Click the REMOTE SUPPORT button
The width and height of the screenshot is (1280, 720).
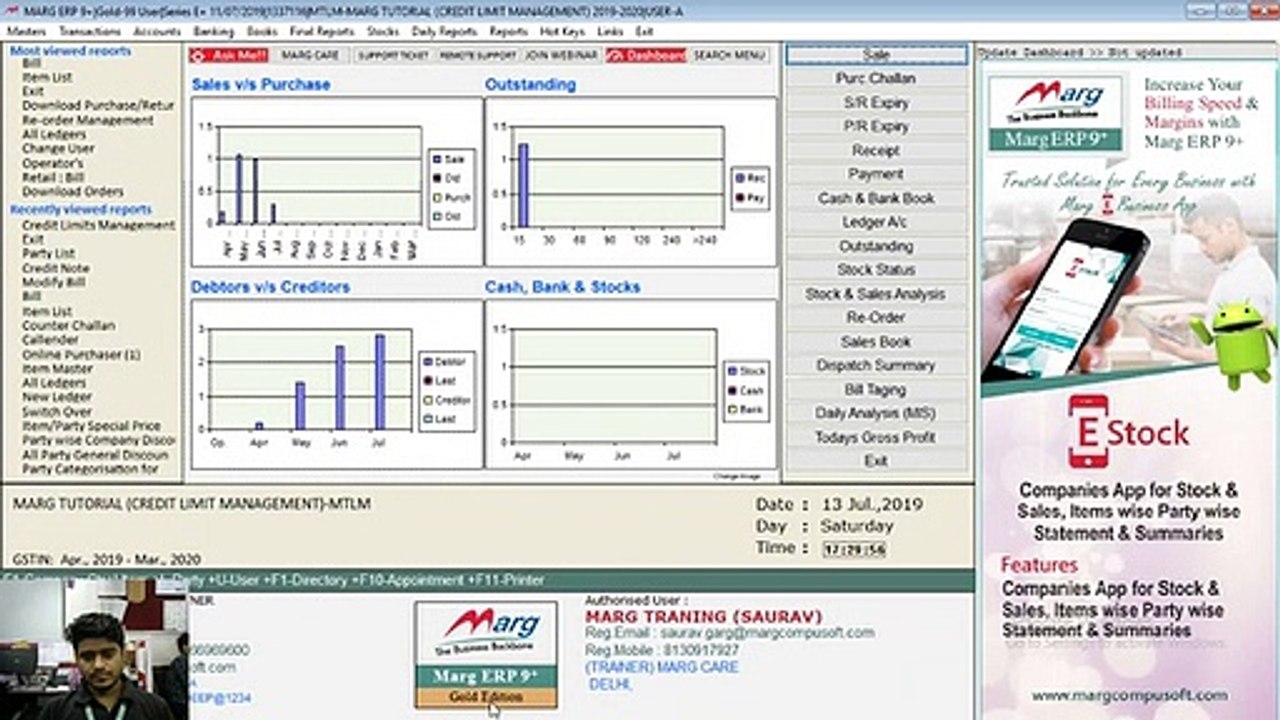click(478, 55)
